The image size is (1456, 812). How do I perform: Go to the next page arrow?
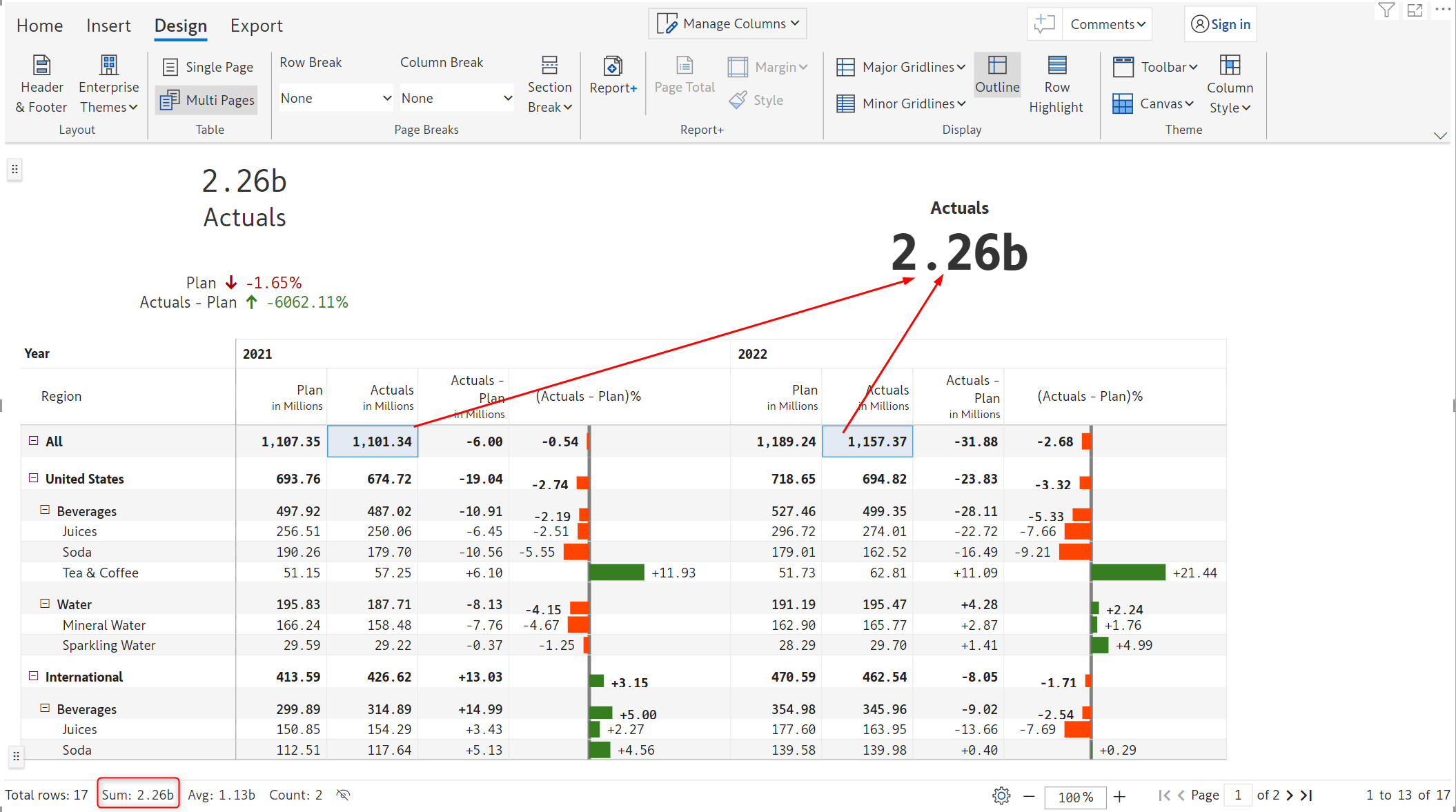tap(1290, 795)
